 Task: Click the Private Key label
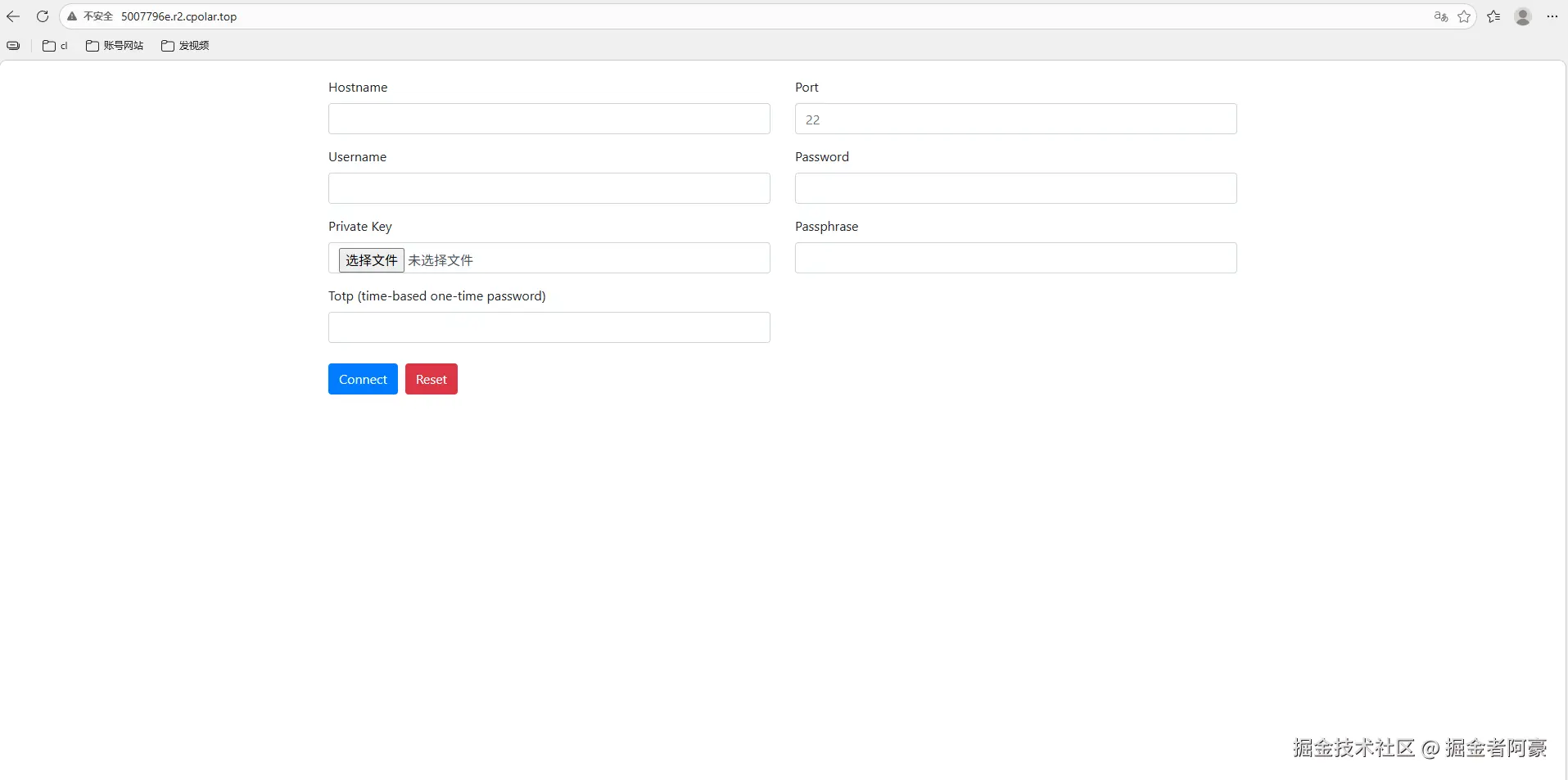point(360,227)
